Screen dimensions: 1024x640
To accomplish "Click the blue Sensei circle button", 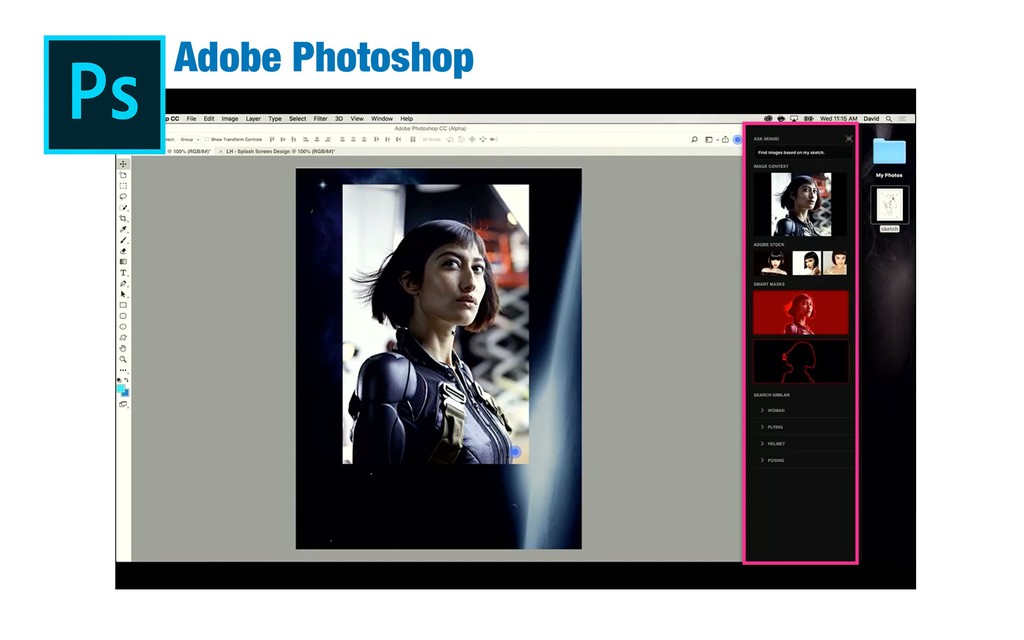I will (737, 139).
